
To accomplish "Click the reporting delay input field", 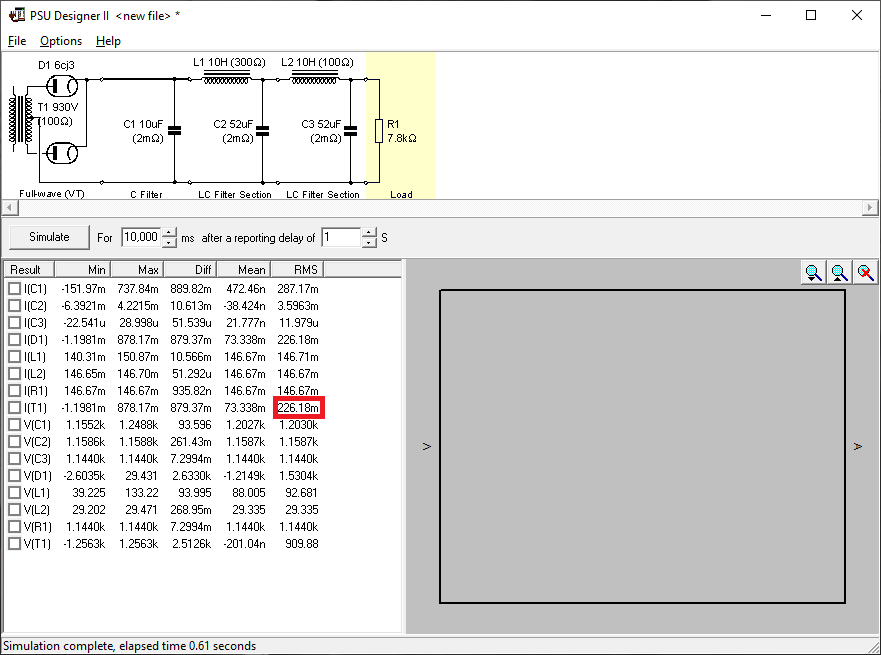I will 341,237.
